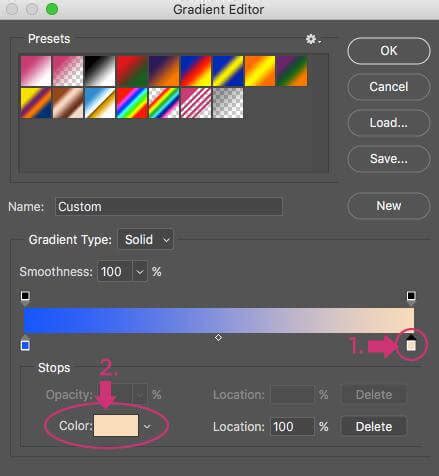This screenshot has width=439, height=476.
Task: Select the blue, yellow, blue gradient preset
Action: (228, 71)
